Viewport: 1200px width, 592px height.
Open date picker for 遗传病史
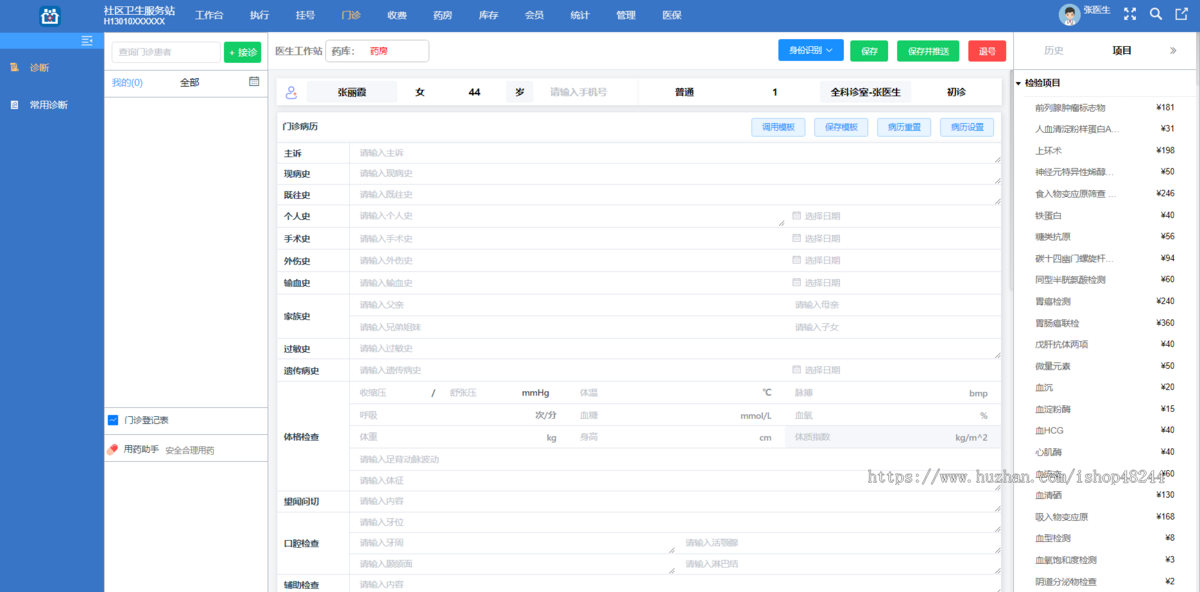(x=797, y=370)
